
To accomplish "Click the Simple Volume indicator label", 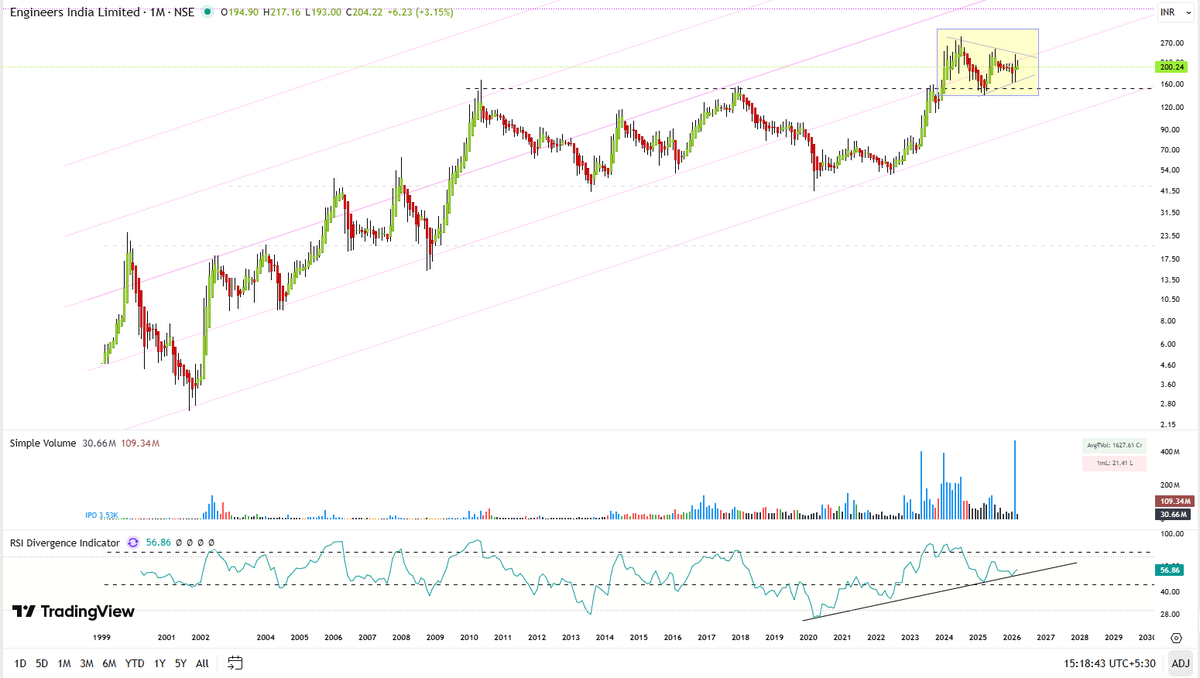I will pyautogui.click(x=42, y=442).
